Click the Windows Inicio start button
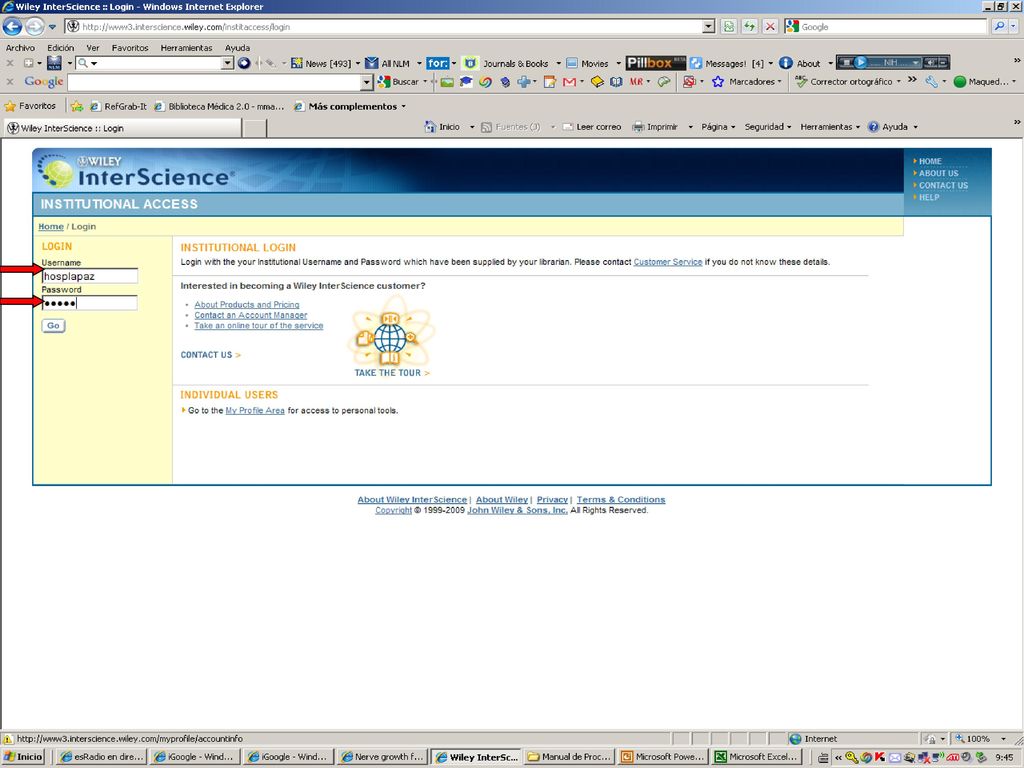The height and width of the screenshot is (768, 1024). [x=23, y=756]
